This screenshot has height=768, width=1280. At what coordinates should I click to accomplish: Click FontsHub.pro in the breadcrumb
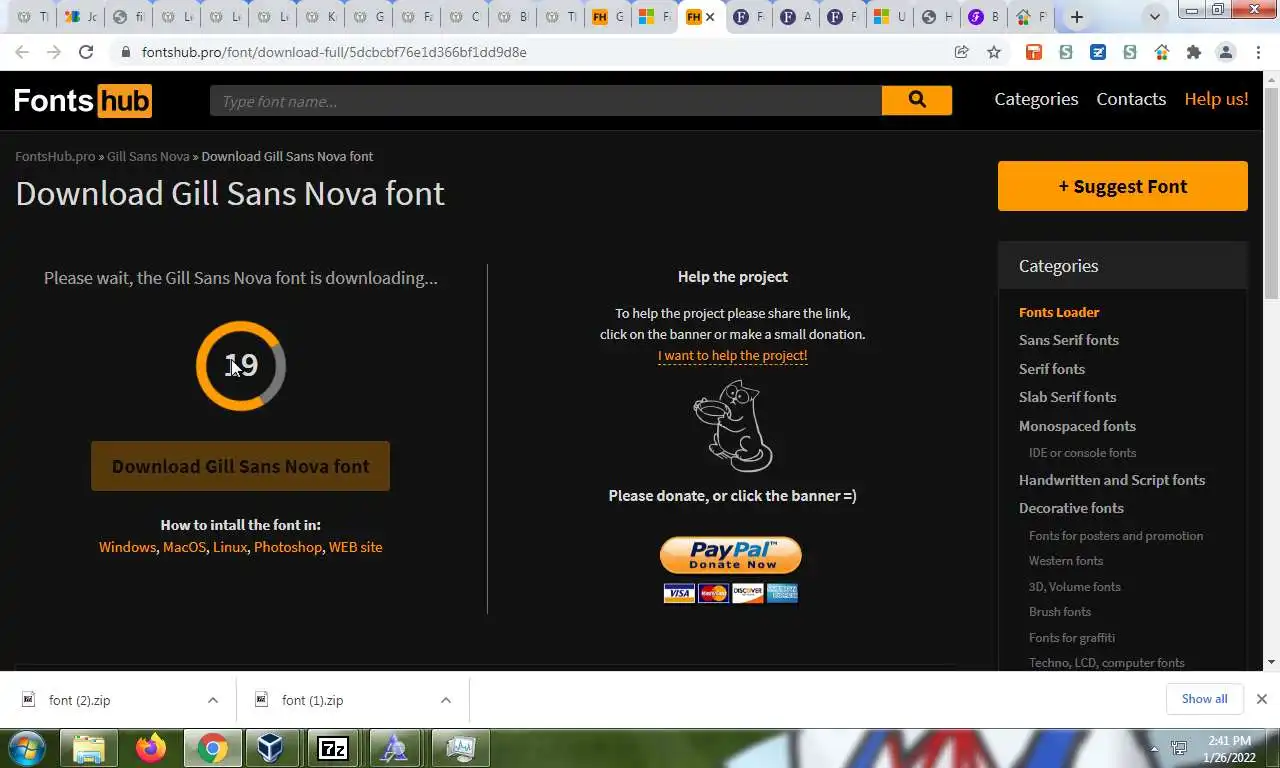click(x=55, y=156)
